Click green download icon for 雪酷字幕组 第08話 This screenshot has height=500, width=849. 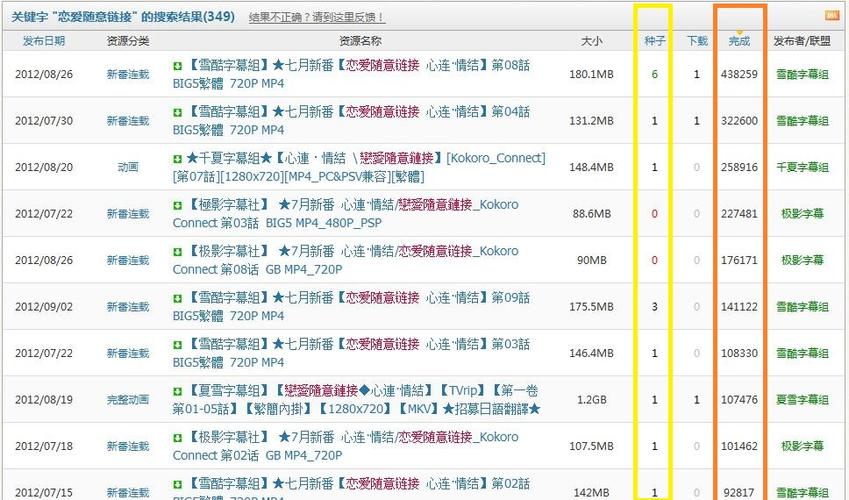177,66
